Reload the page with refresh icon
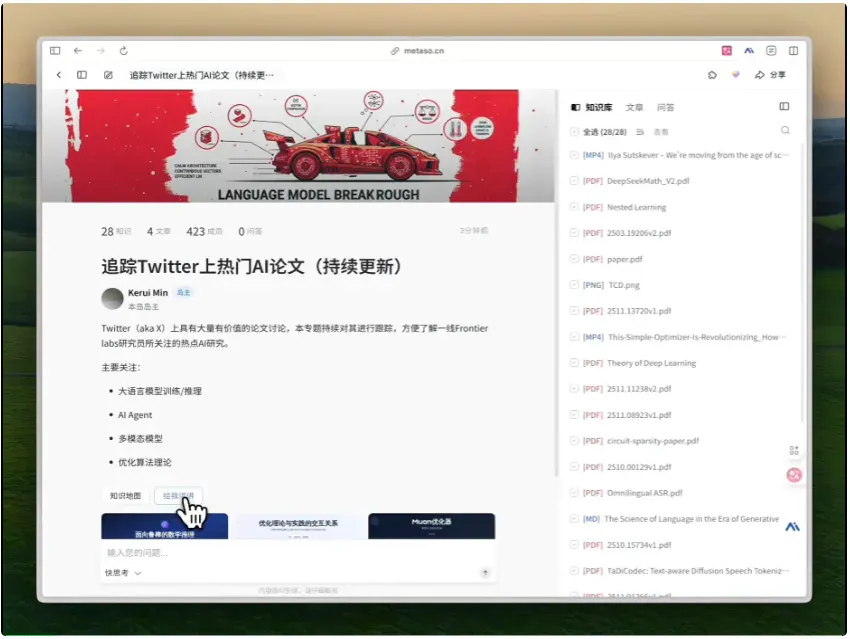This screenshot has height=639, width=850. click(x=124, y=50)
